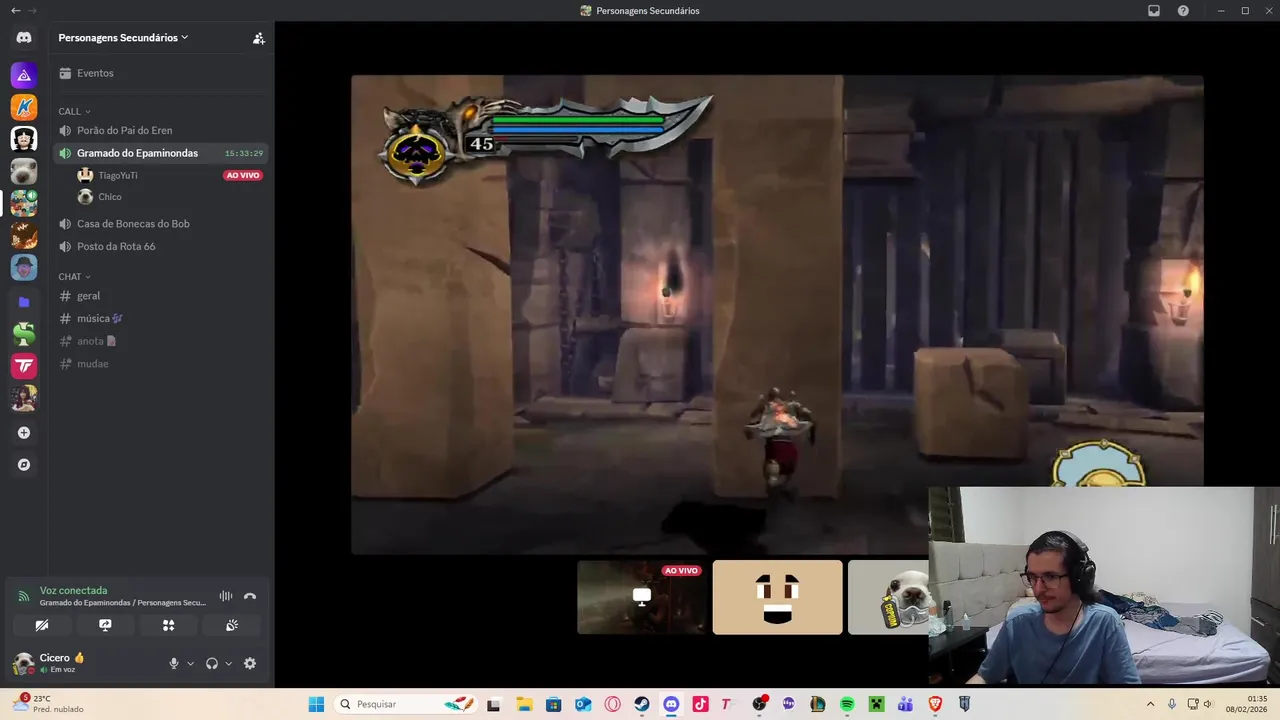
Task: Open the mudae text channel
Action: click(x=161, y=364)
